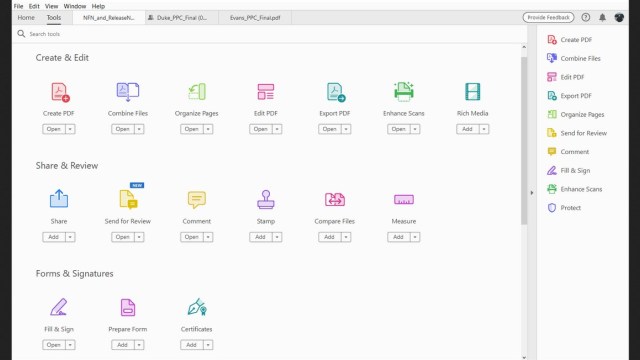This screenshot has height=360, width=640.
Task: Open the Compare Files tool icon
Action: [335, 200]
